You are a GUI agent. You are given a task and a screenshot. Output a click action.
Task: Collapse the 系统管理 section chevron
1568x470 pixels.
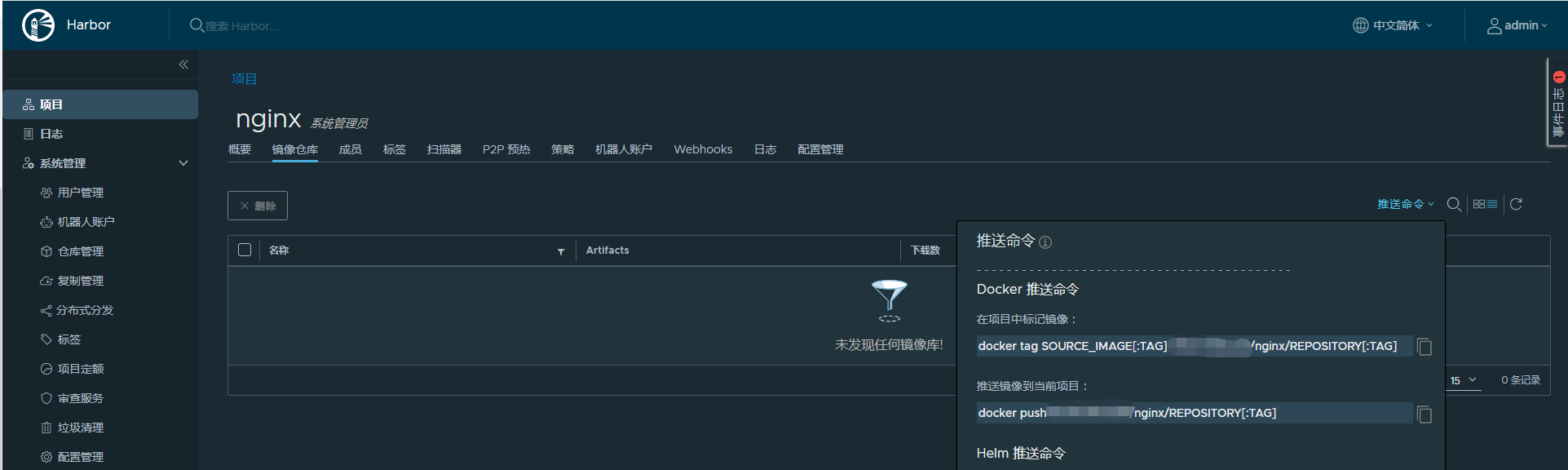[183, 163]
